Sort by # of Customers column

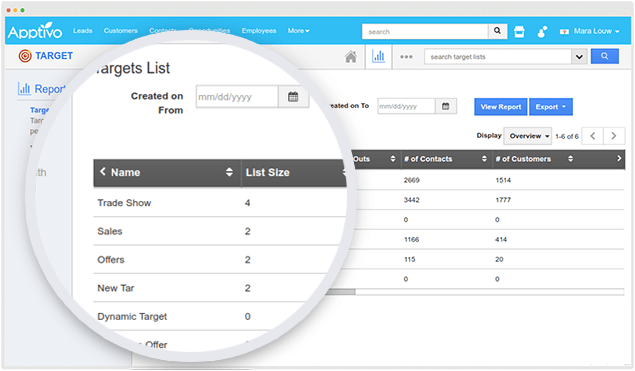570,159
